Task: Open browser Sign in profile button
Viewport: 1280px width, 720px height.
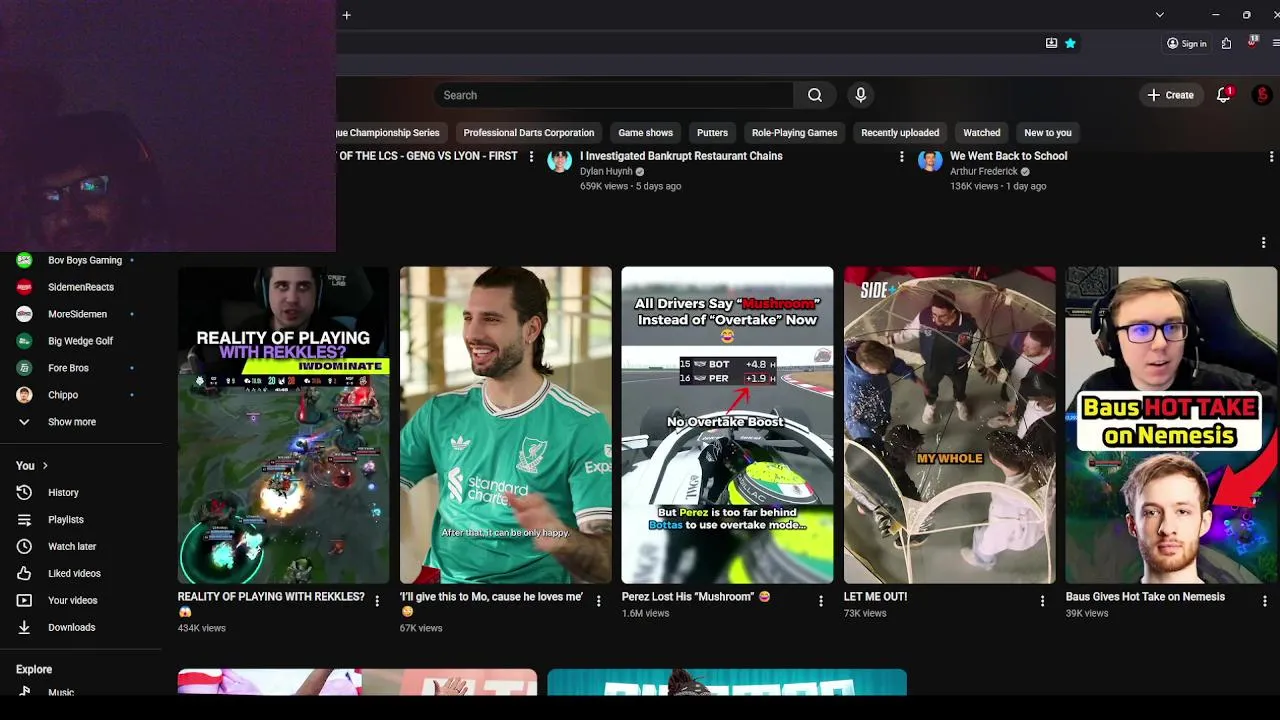Action: point(1186,43)
